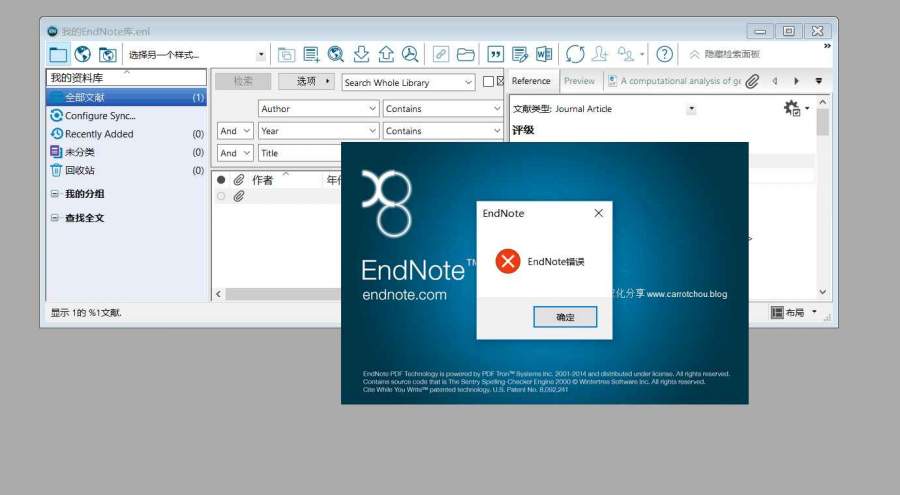Click read status dot column header

(221, 180)
